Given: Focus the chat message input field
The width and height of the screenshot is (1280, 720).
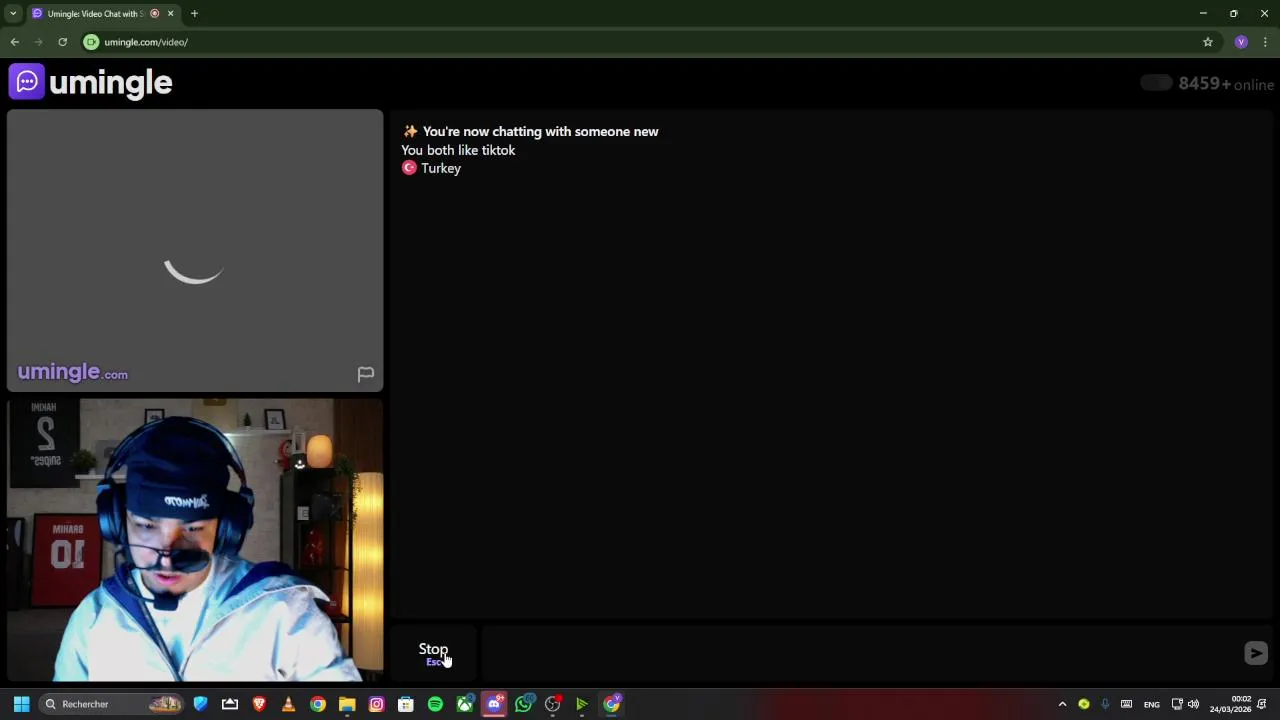Looking at the screenshot, I should pos(860,653).
